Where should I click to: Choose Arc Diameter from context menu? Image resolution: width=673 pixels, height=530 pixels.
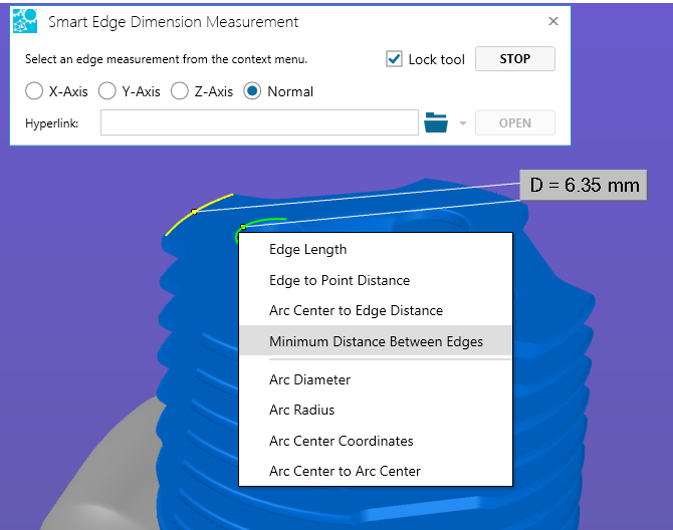click(376, 379)
